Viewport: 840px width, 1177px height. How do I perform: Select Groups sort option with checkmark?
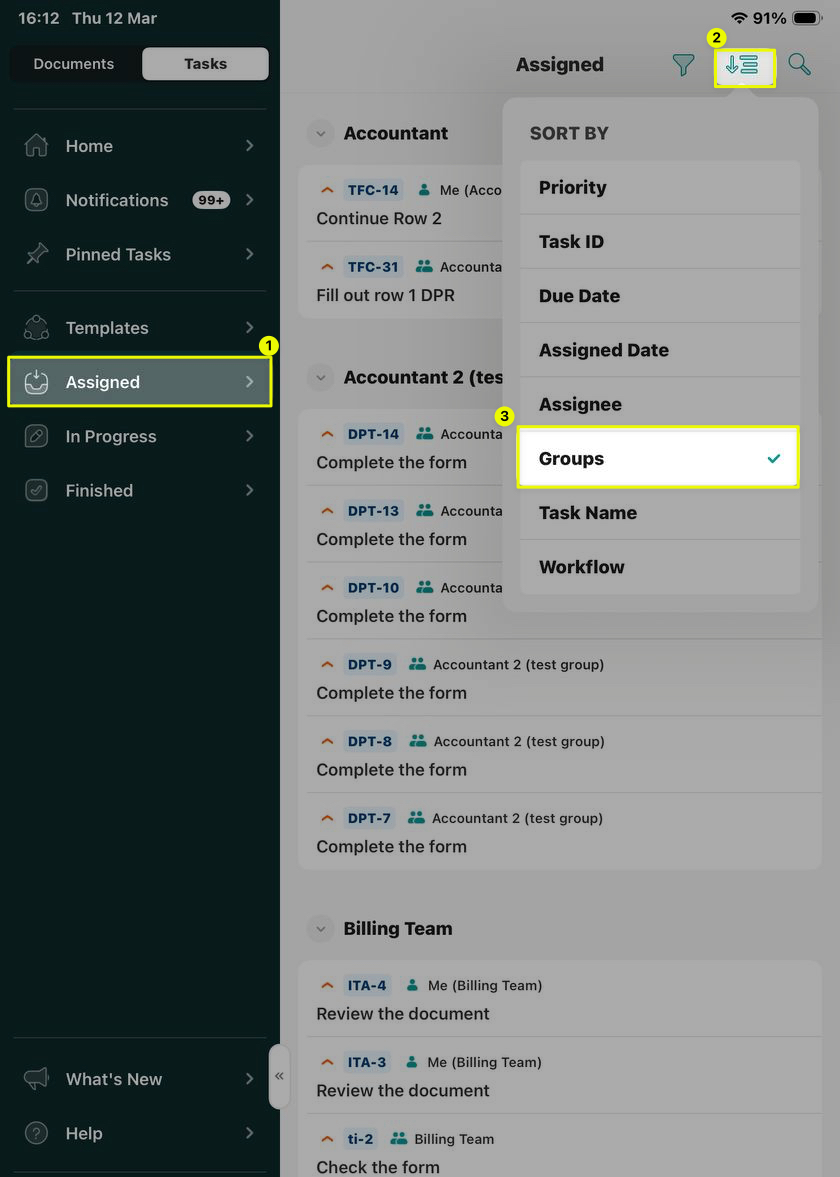(x=658, y=459)
